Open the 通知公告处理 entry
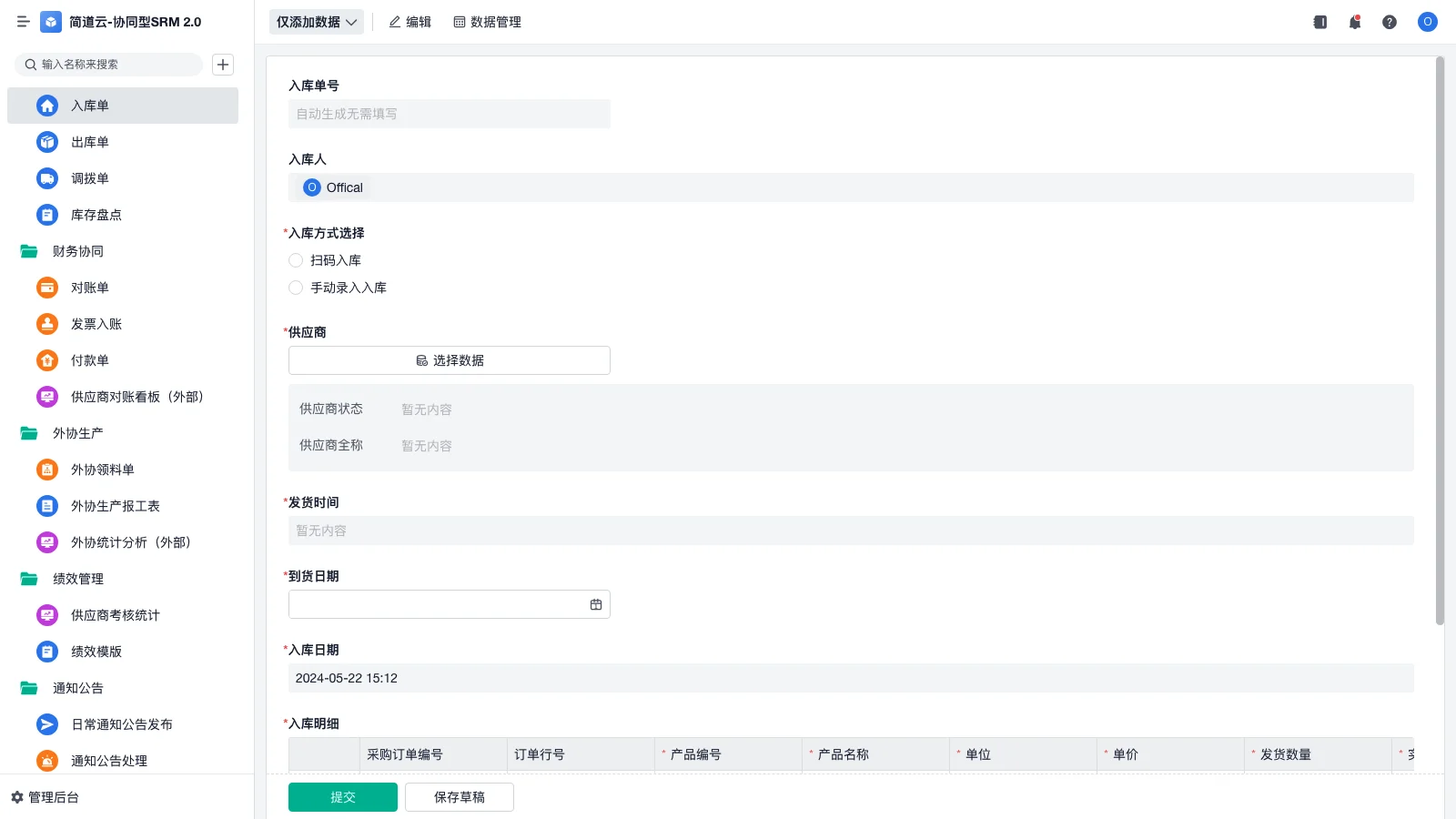This screenshot has width=1456, height=819. [x=123, y=761]
